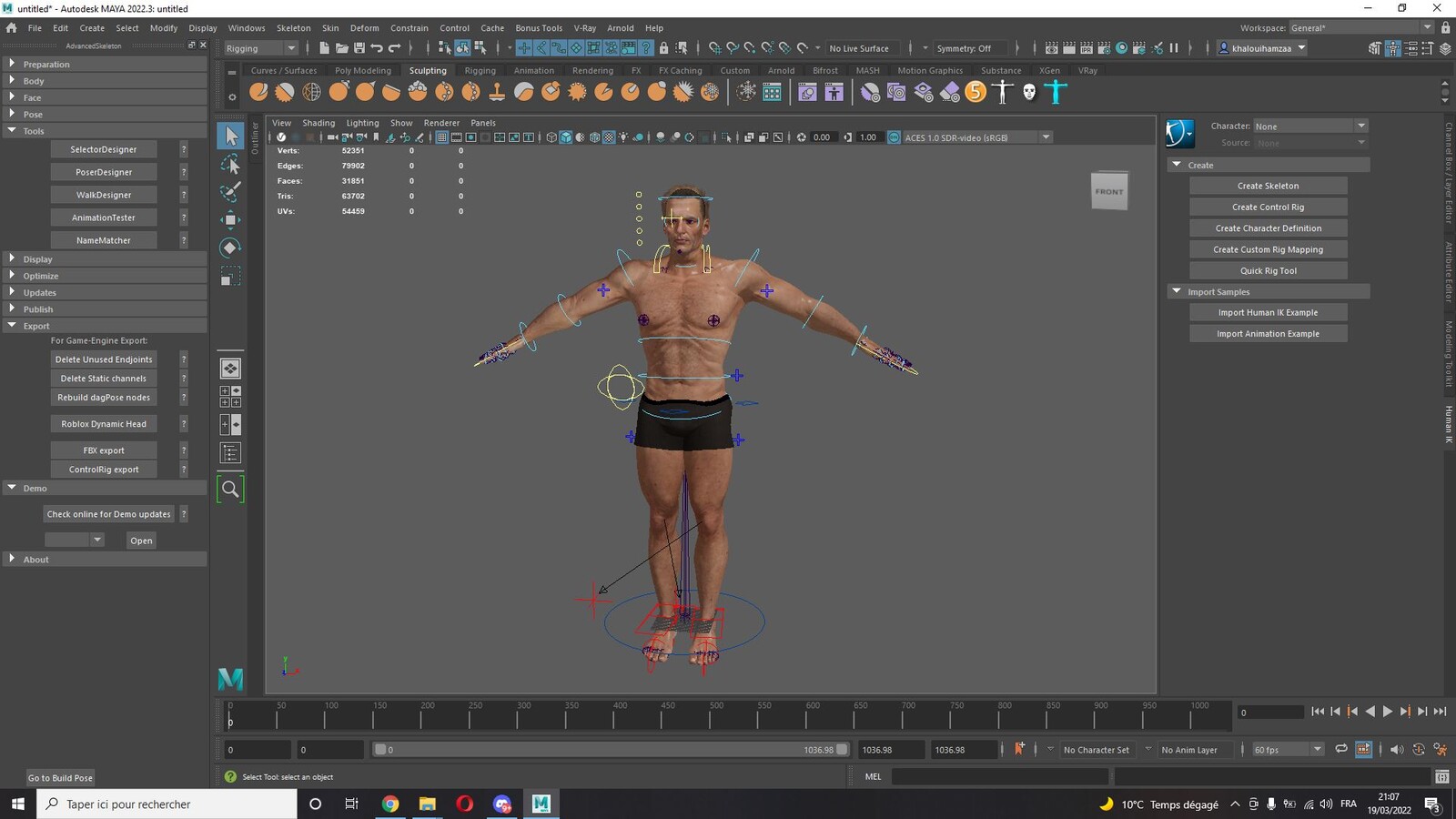Pick the Move tool in toolbox

[230, 219]
